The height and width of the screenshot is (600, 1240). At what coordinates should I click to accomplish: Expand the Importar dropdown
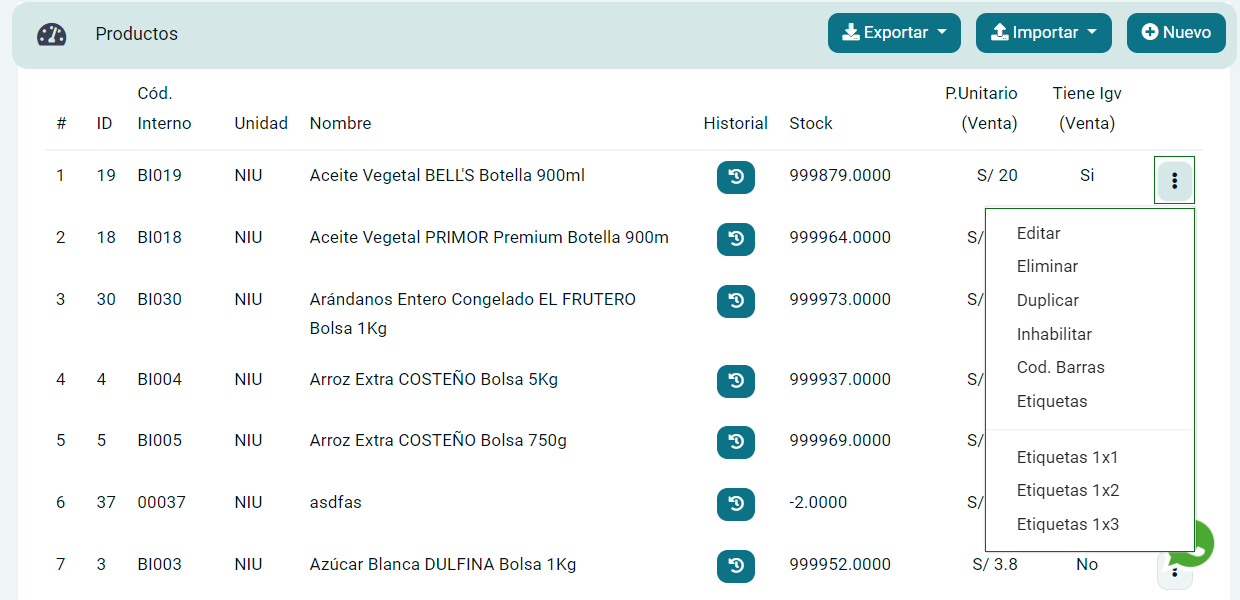1043,33
